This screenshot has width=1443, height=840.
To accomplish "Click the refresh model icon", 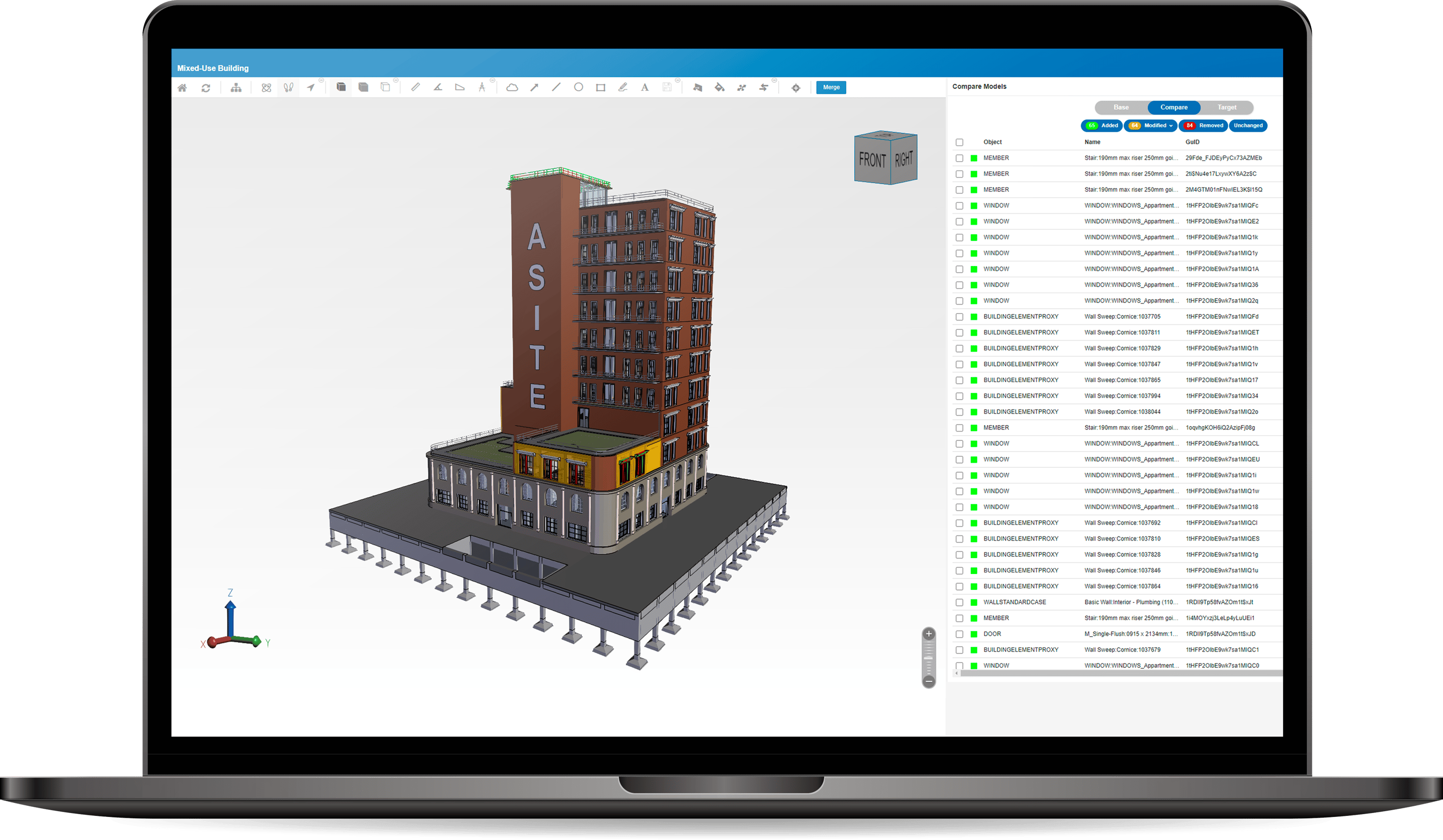I will (x=206, y=87).
